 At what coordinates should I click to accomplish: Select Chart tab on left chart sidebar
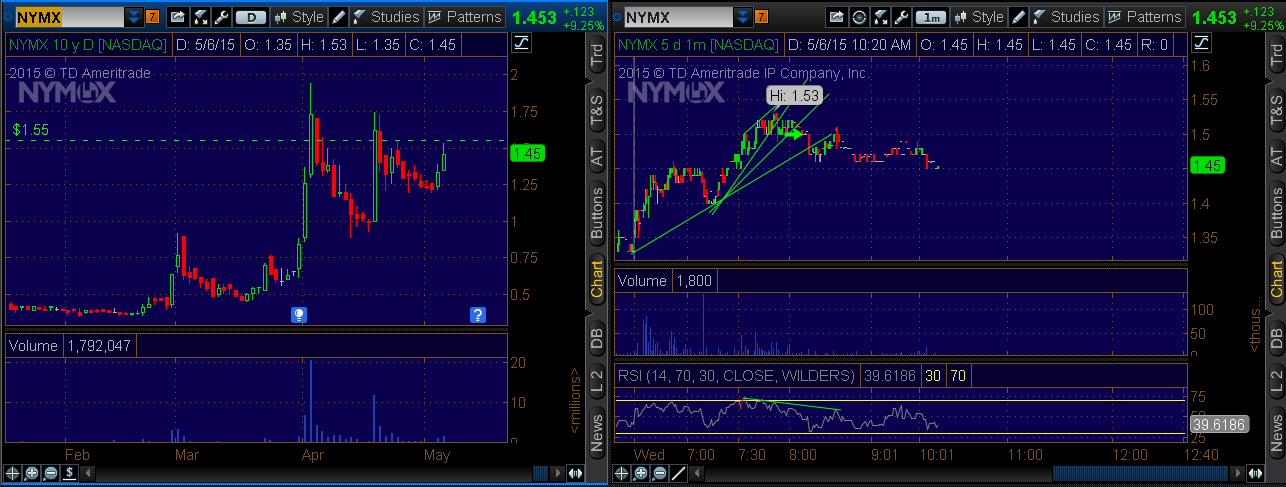coord(597,281)
